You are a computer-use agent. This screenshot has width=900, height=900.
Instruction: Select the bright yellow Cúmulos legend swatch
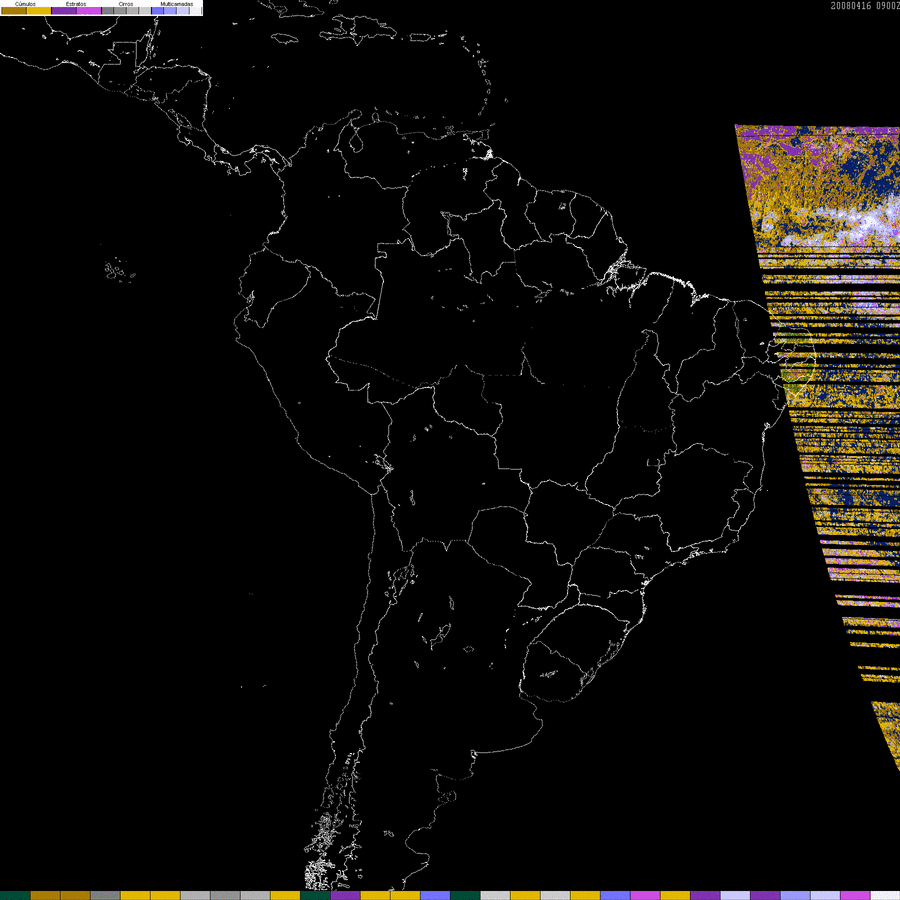(x=39, y=10)
